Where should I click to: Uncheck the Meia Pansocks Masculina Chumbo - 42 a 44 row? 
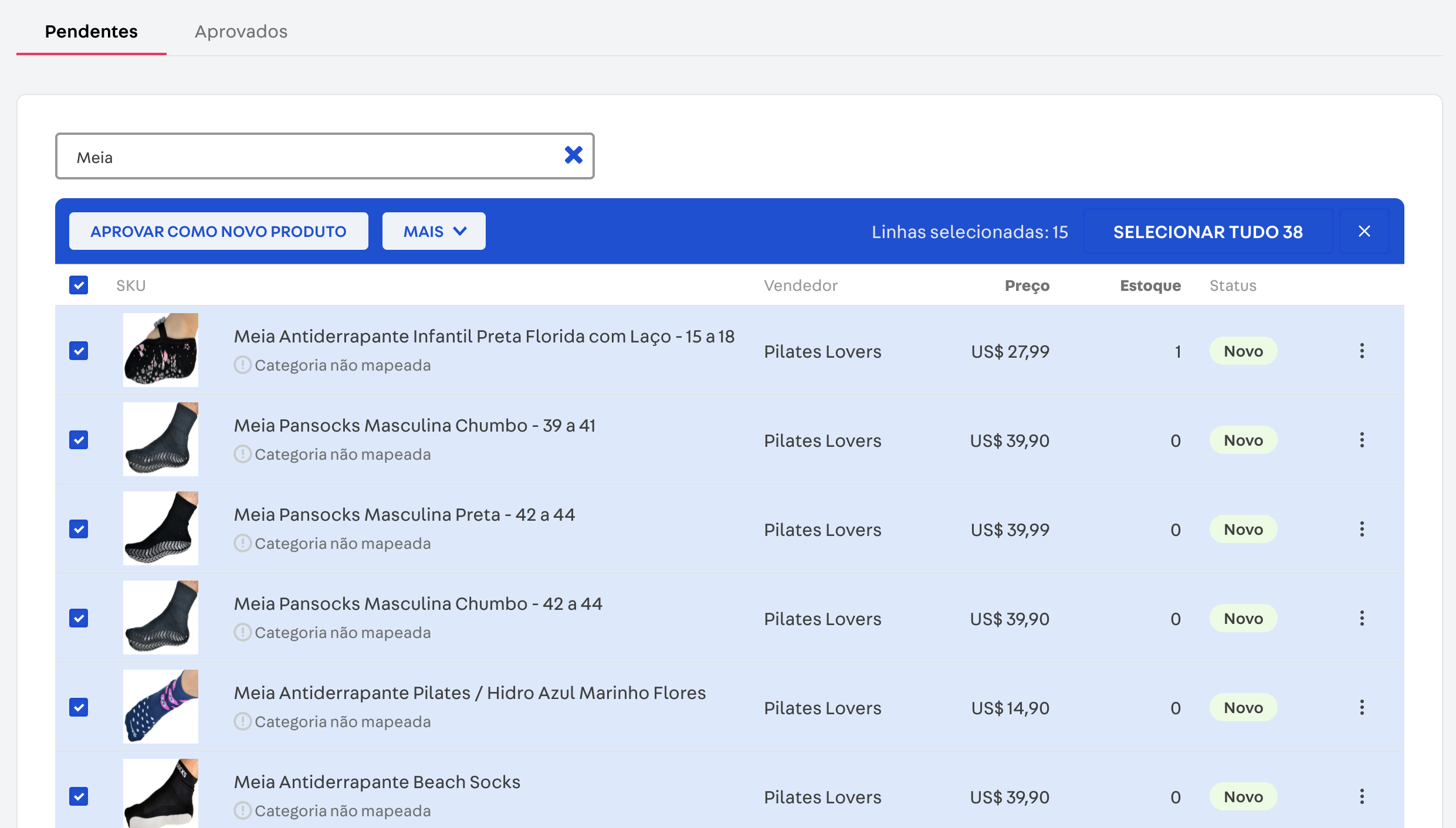pyautogui.click(x=79, y=618)
